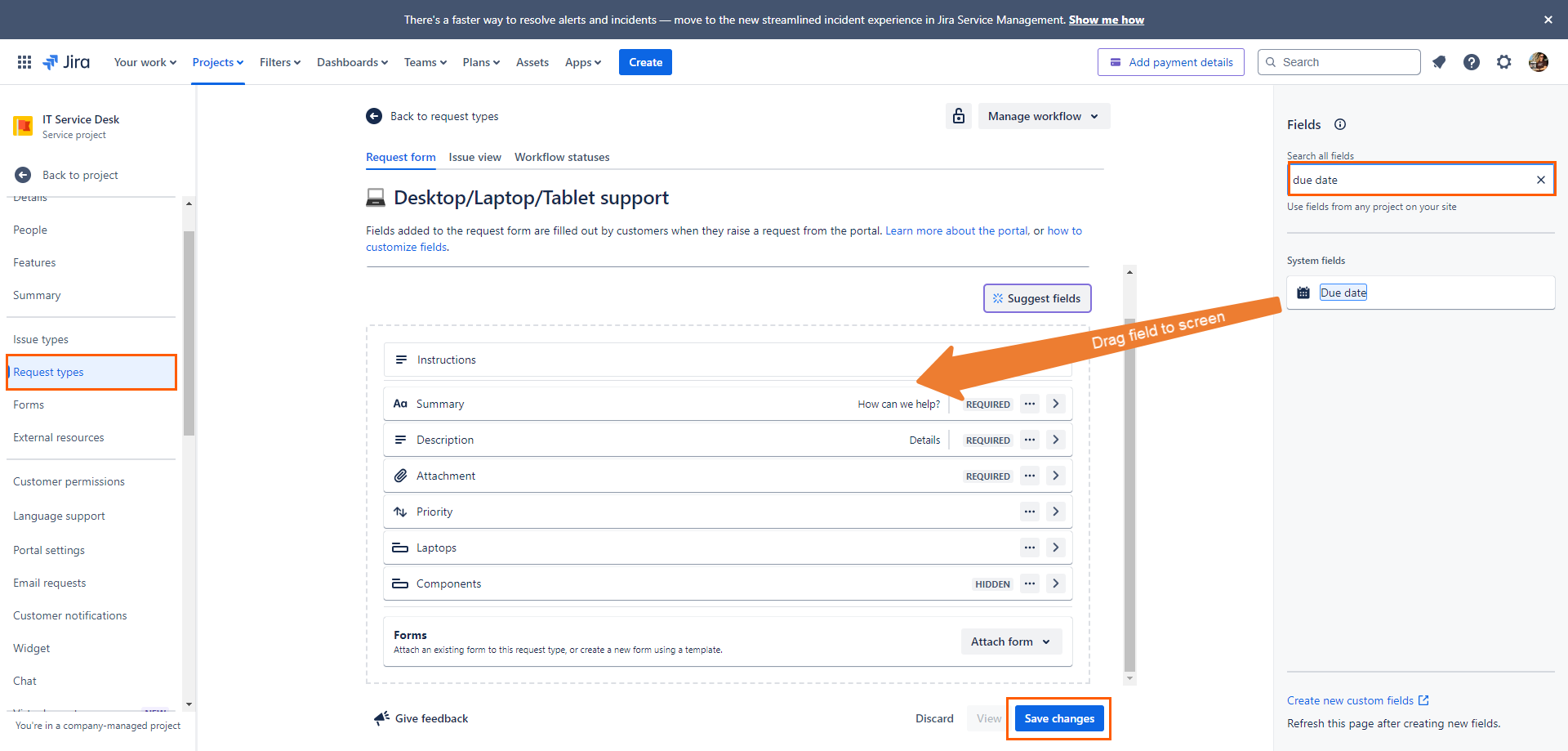This screenshot has width=1568, height=751.
Task: Open the Manage workflow dropdown
Action: (x=1043, y=116)
